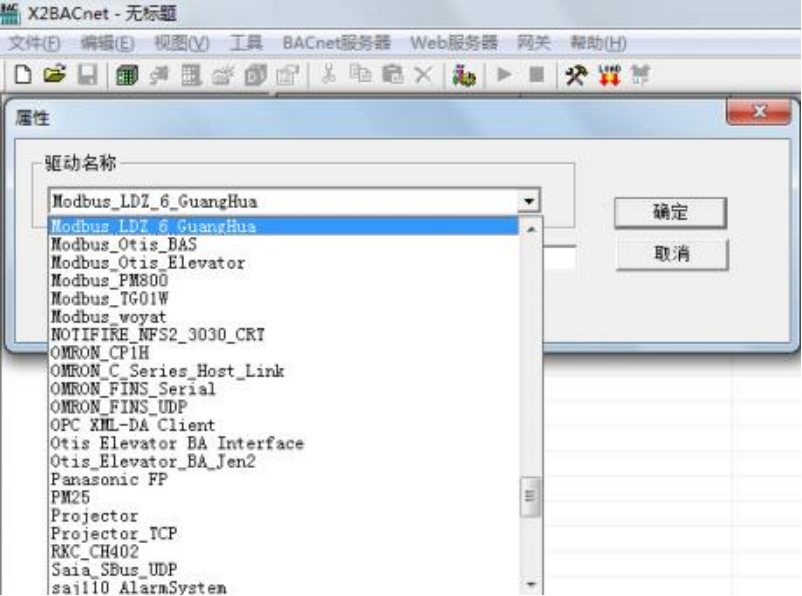Select OMRON_FINS_Serial driver
Image resolution: width=802 pixels, height=596 pixels.
[x=283, y=389]
